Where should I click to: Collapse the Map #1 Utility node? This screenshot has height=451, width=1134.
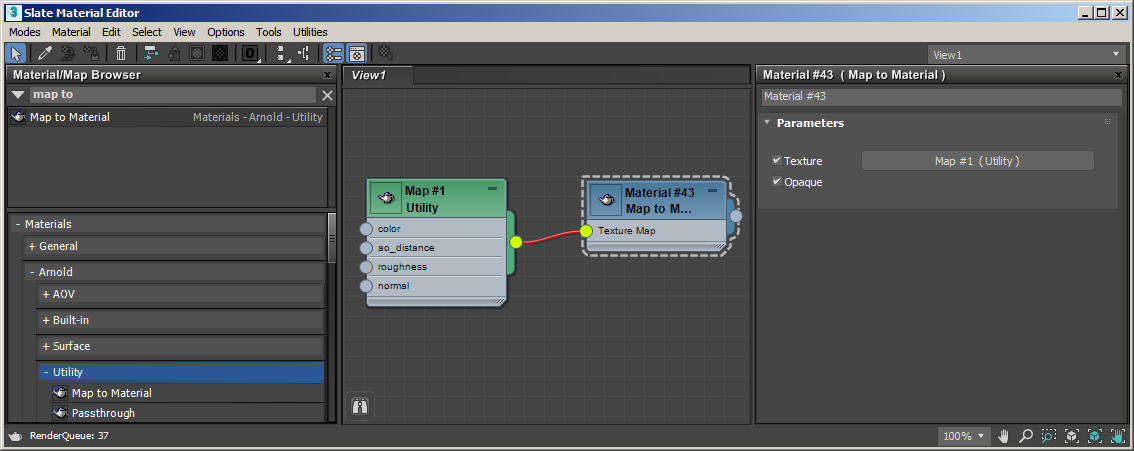point(493,189)
